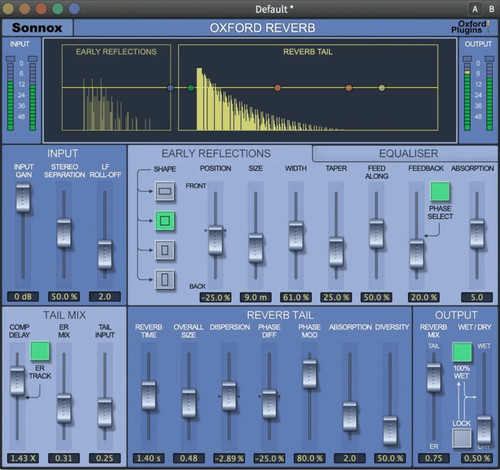
Task: Click the Taper slider handle
Action: point(336,252)
